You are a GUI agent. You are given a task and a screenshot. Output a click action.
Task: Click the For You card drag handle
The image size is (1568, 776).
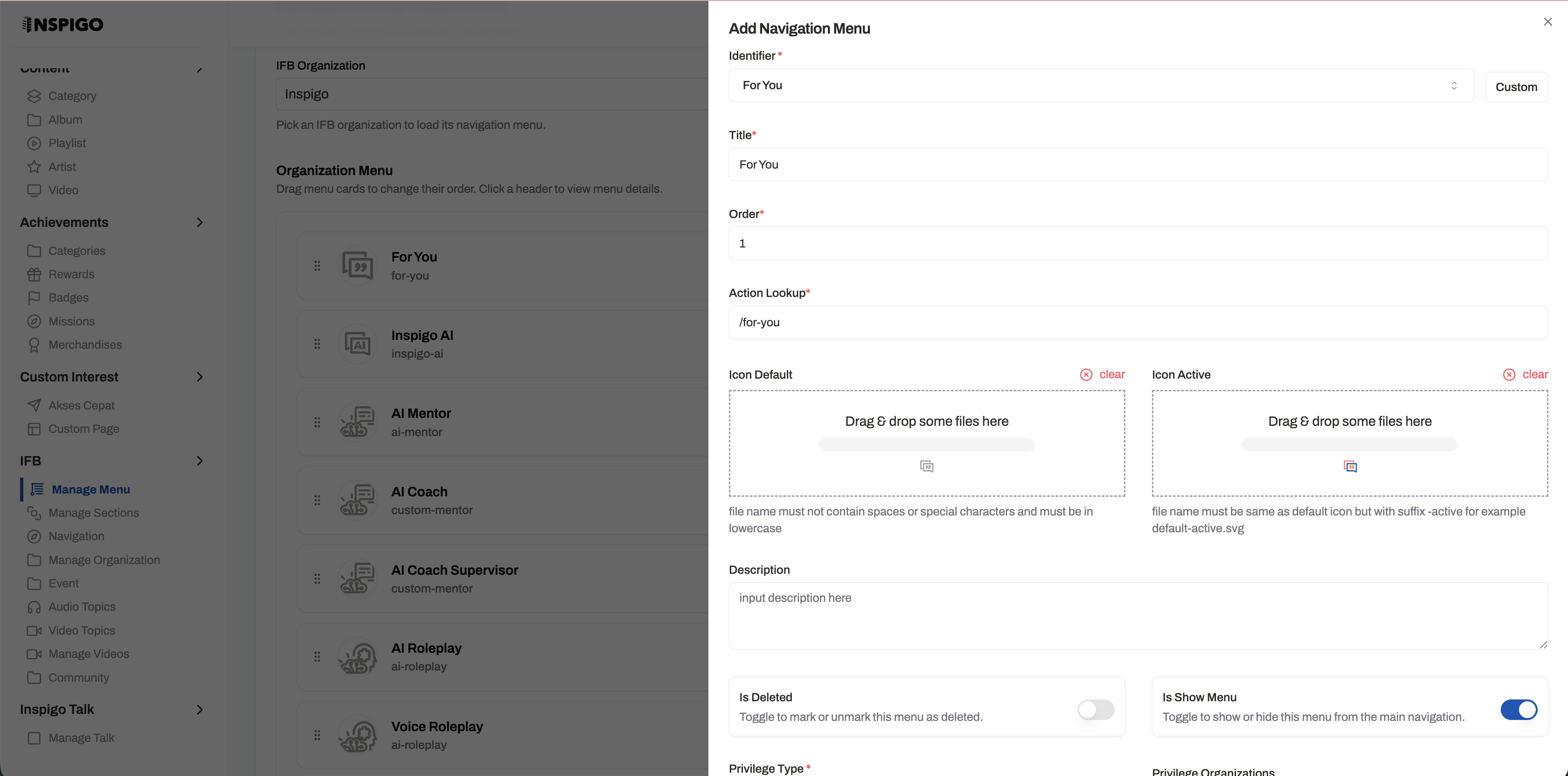(x=317, y=266)
